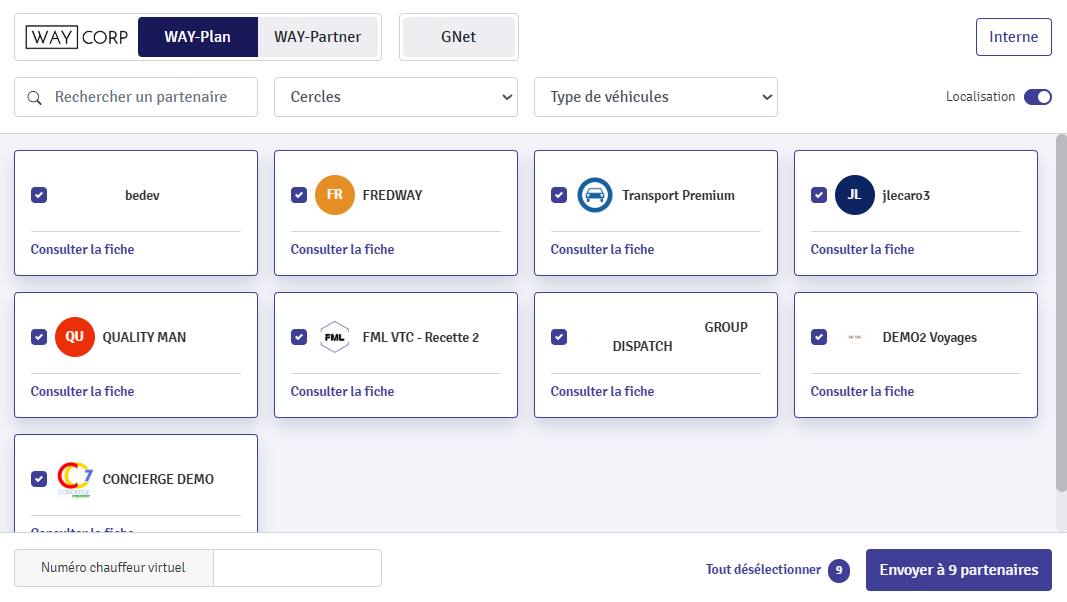Switch to the GNet tab

tap(459, 37)
